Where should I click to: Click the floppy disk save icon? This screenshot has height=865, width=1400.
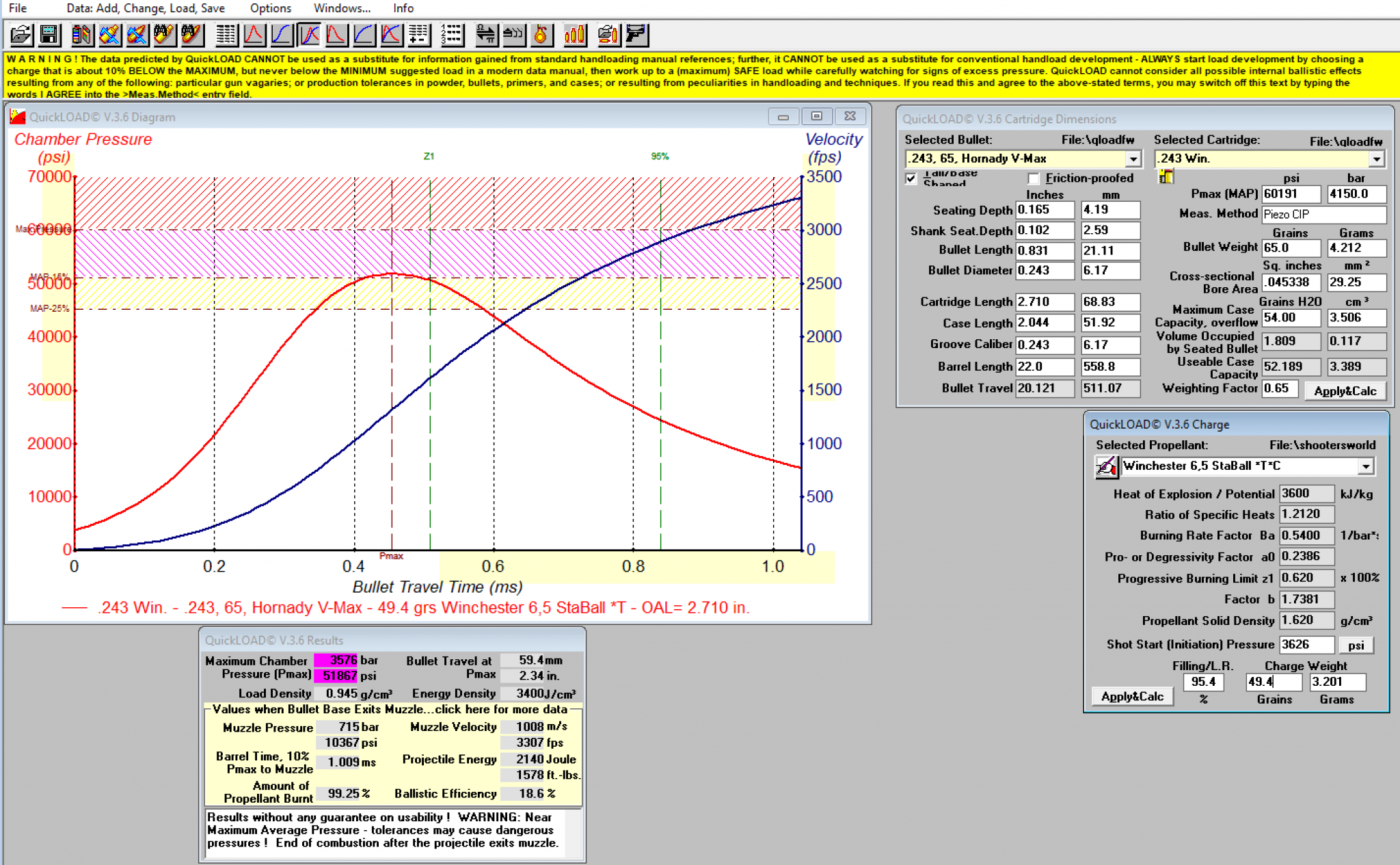click(49, 34)
